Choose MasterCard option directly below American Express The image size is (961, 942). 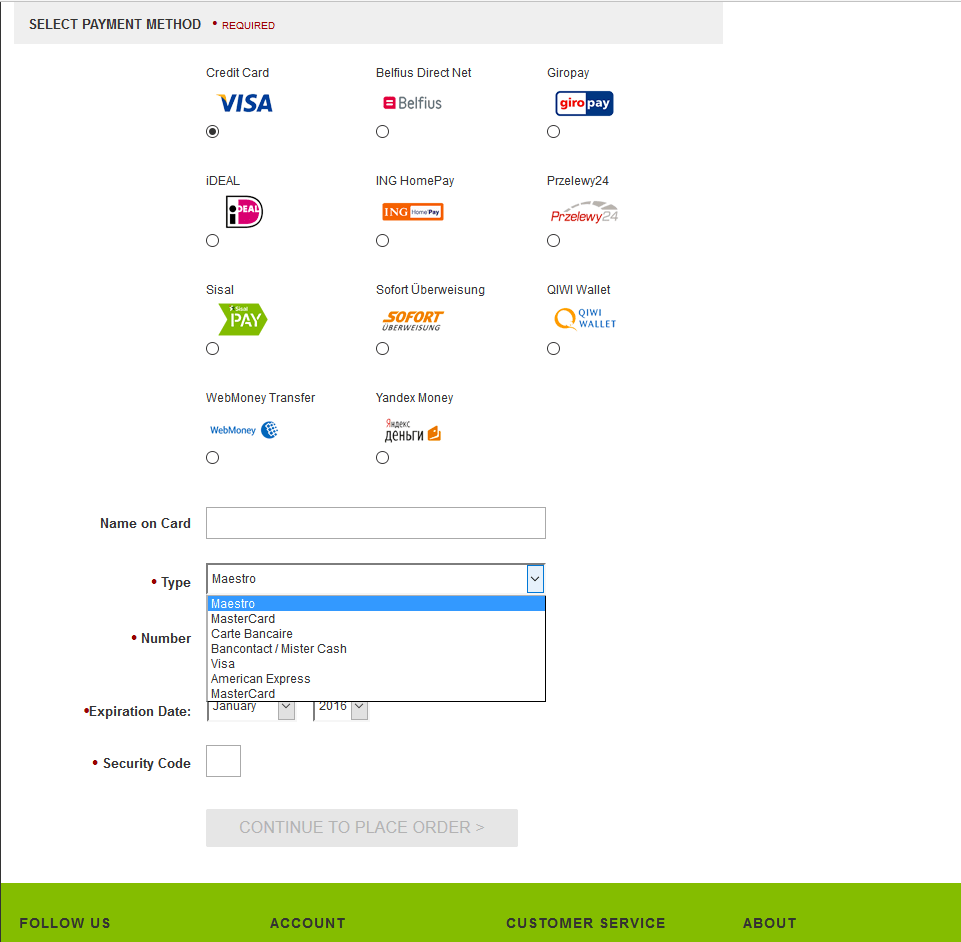pyautogui.click(x=376, y=694)
